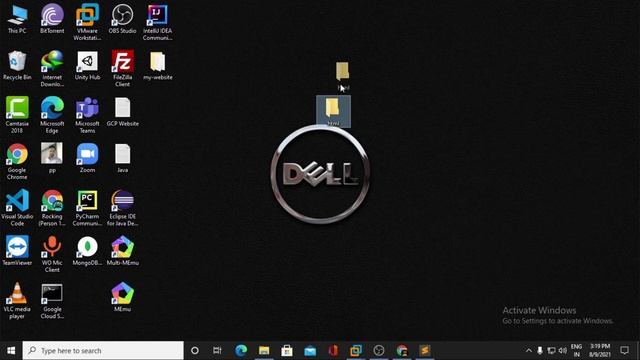
Task: Open This PC on the desktop
Action: 17,19
